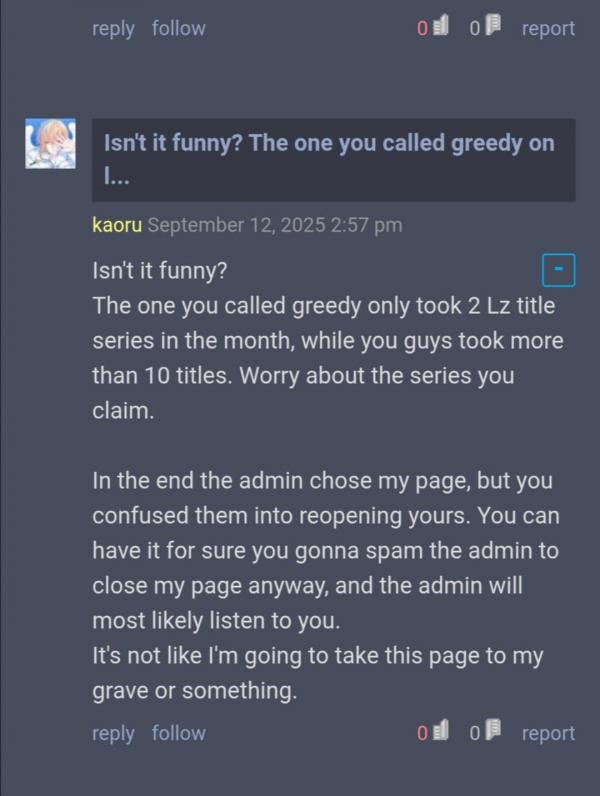Click thumbs-up icon on kaoru's comment
This screenshot has width=600, height=796.
coord(441,731)
